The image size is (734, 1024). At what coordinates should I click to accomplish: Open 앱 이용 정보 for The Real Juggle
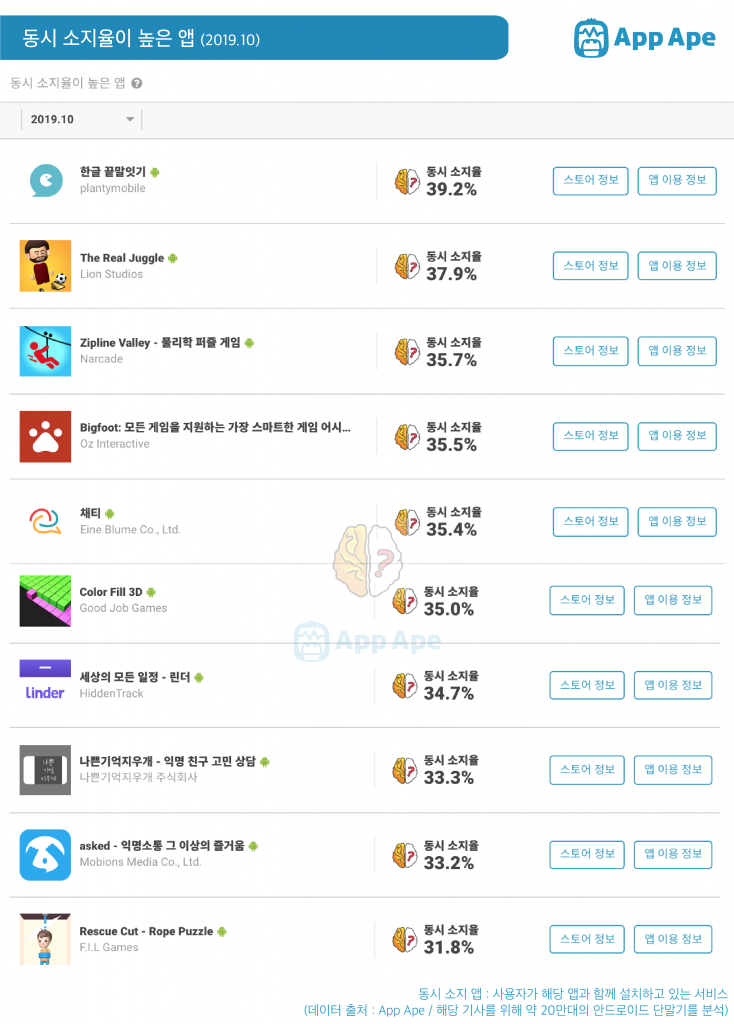coord(677,266)
